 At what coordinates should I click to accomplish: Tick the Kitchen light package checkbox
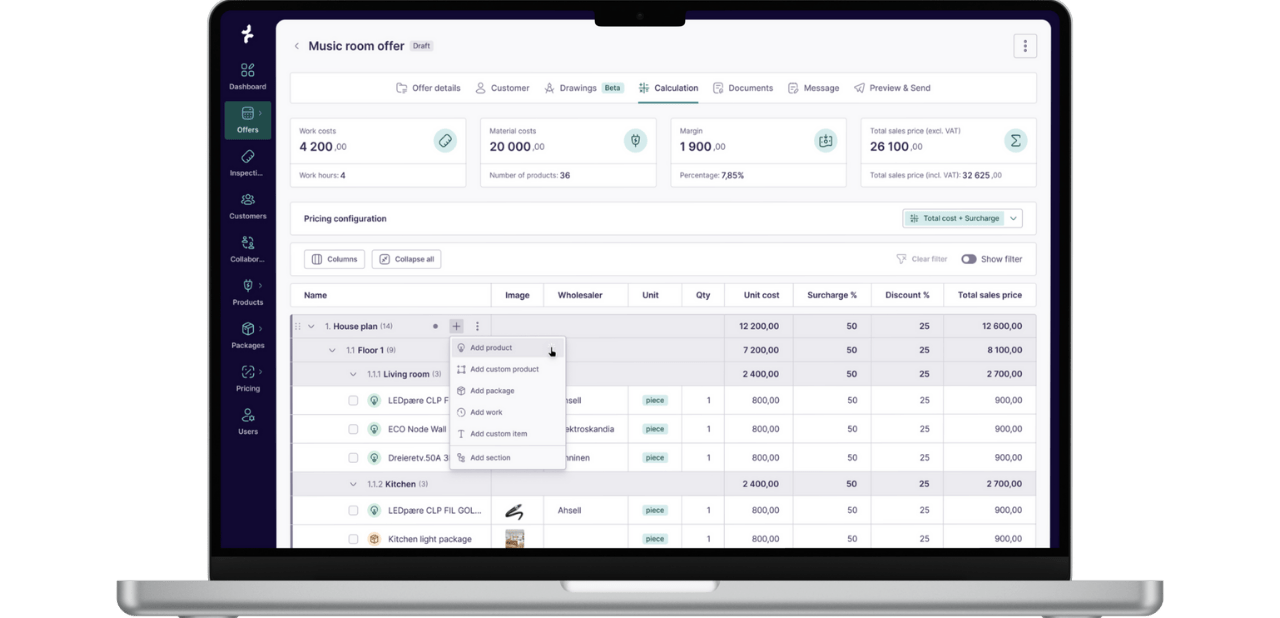point(353,539)
